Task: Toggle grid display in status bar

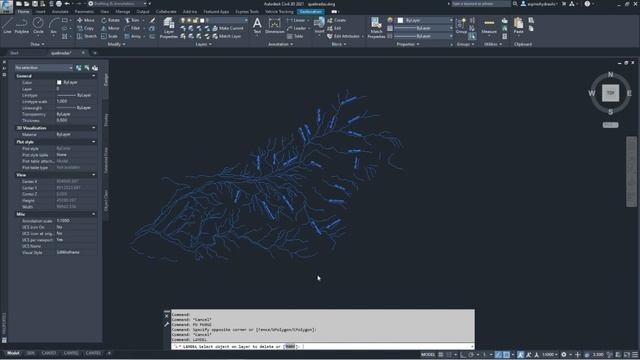Action: [x=441, y=355]
